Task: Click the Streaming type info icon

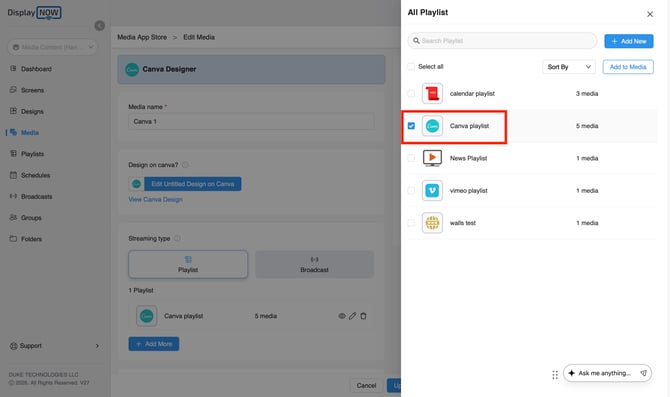Action: [177, 238]
